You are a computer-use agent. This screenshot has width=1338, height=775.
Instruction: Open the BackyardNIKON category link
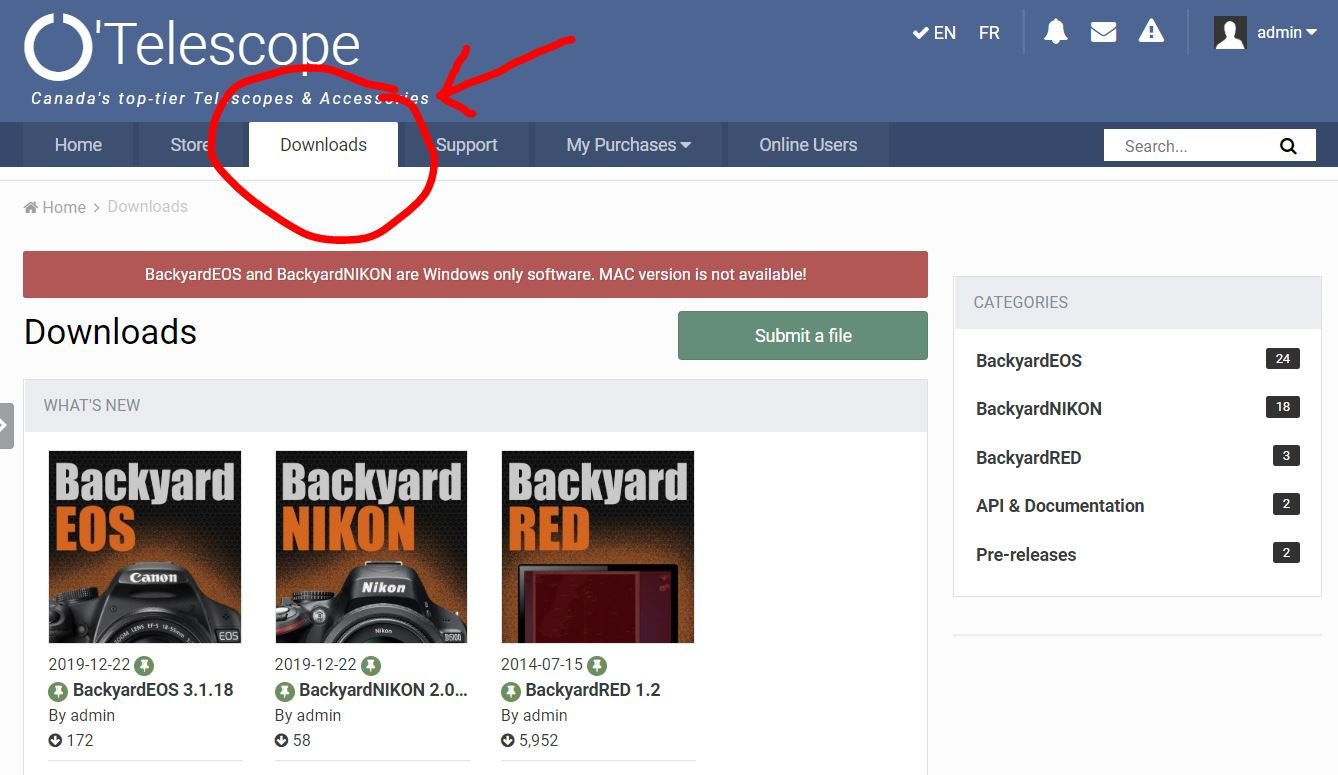pos(1038,409)
